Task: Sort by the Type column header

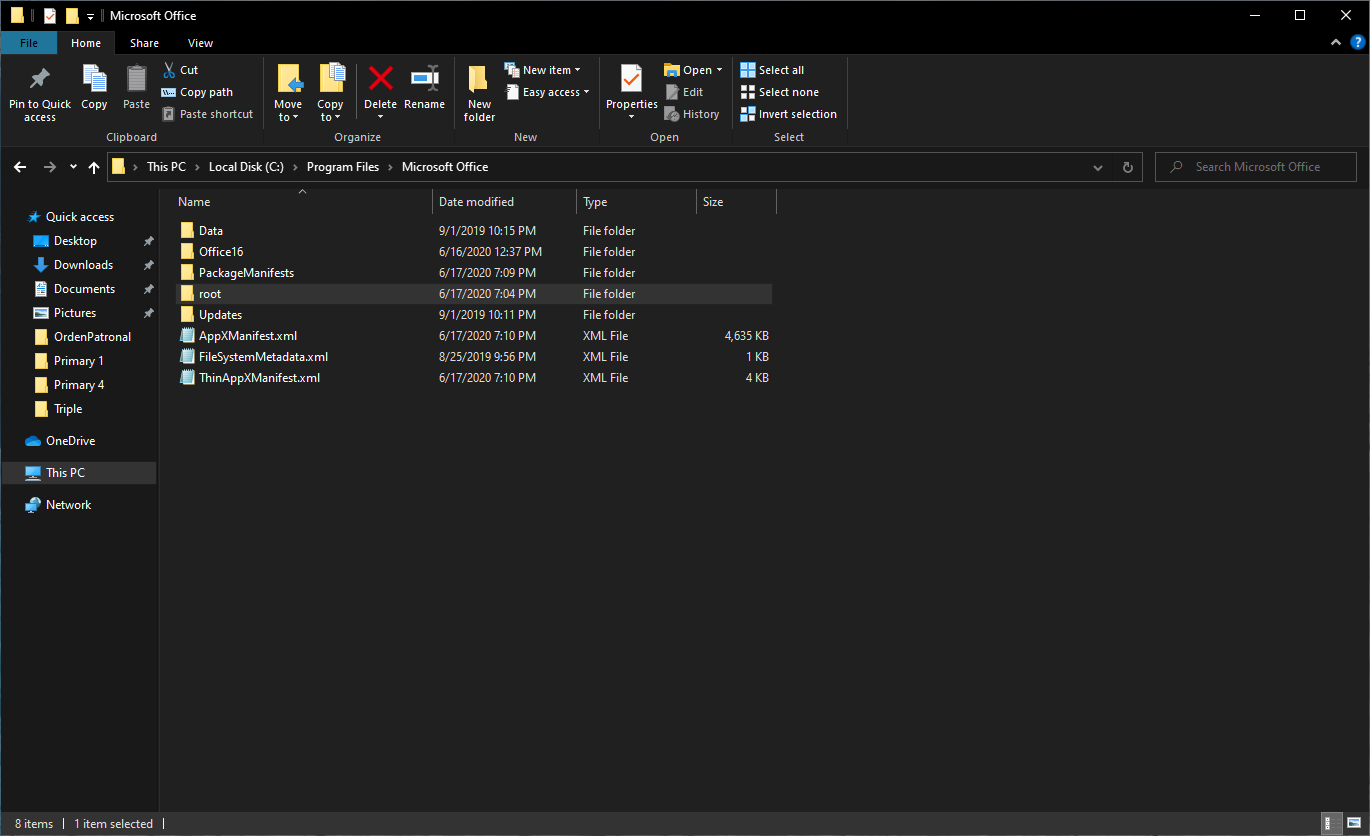Action: (637, 202)
